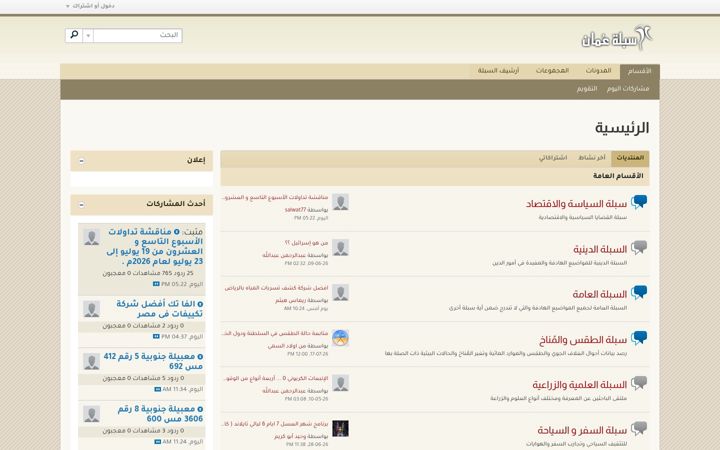Open the دخول أو اشتراك login dropdown

pyautogui.click(x=90, y=6)
